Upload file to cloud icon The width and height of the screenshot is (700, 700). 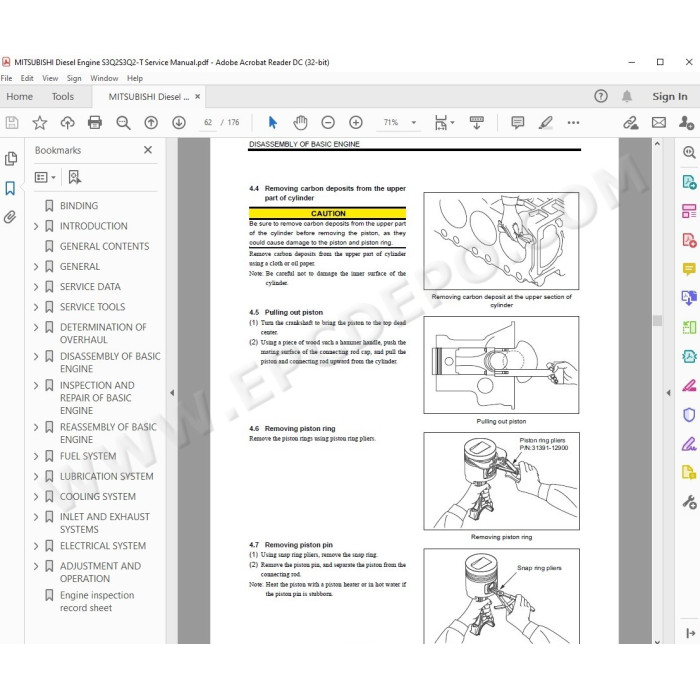click(x=67, y=122)
